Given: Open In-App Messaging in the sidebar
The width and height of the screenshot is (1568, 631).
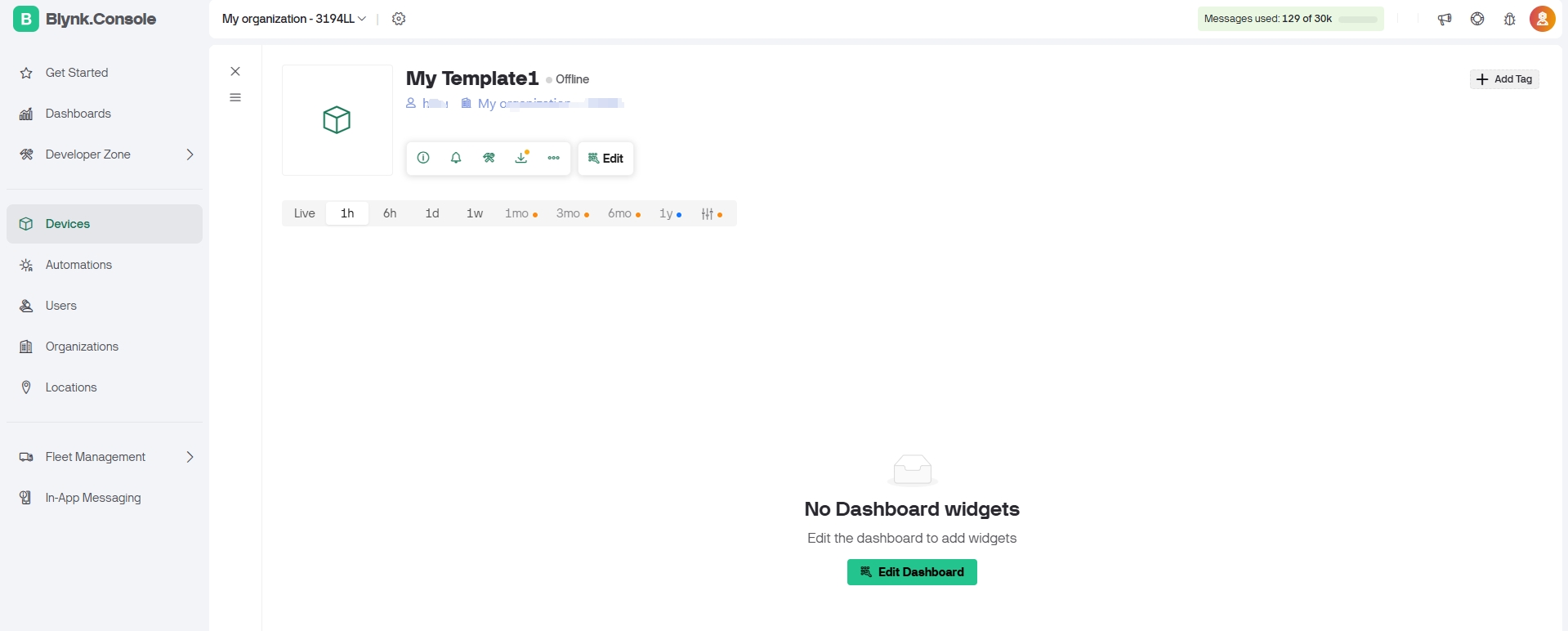Looking at the screenshot, I should click(105, 498).
